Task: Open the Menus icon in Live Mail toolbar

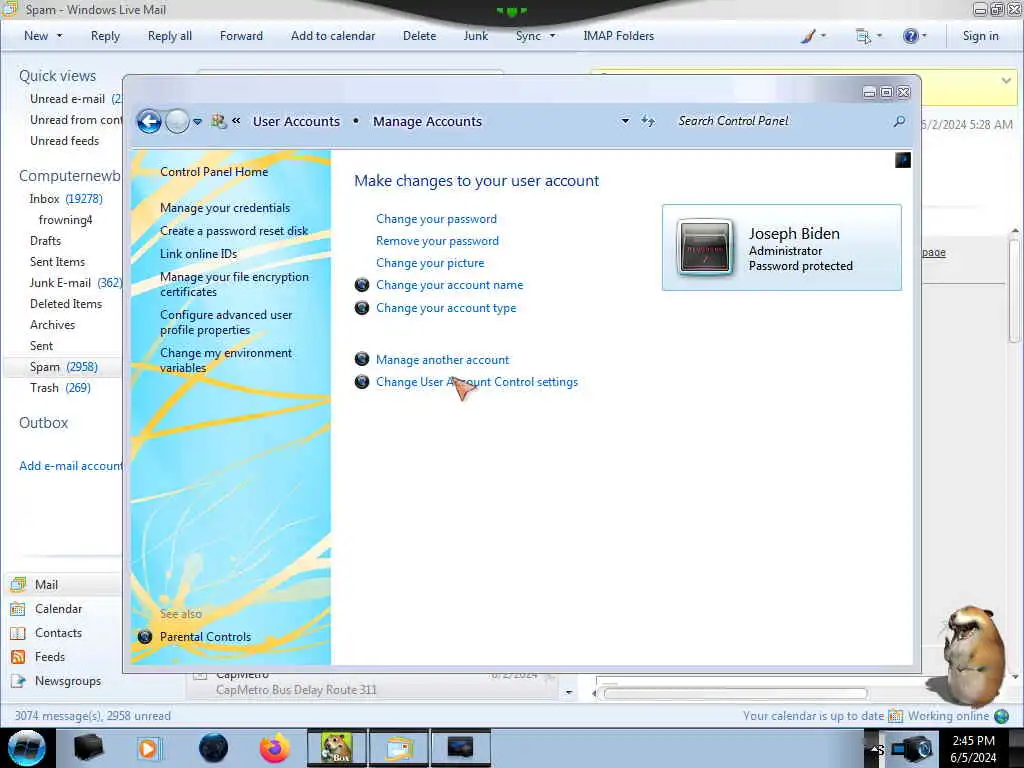Action: (x=863, y=36)
